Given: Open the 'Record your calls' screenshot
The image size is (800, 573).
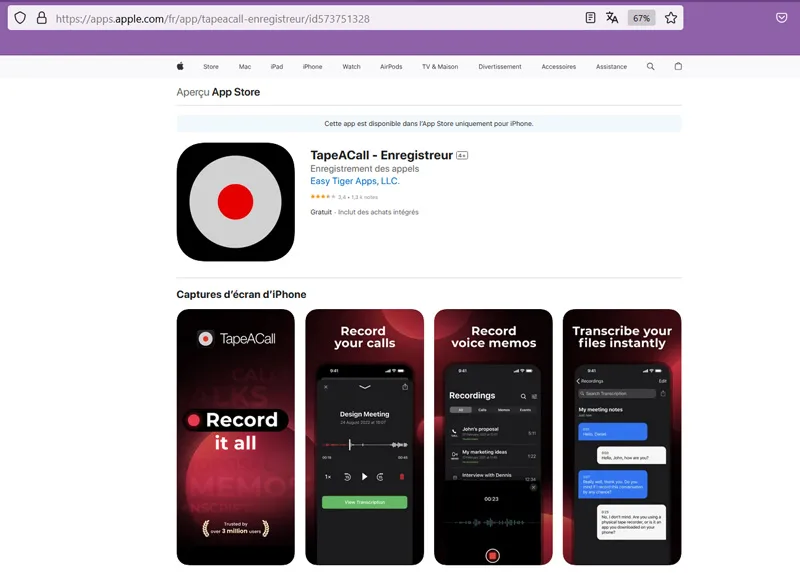Looking at the screenshot, I should pos(365,437).
